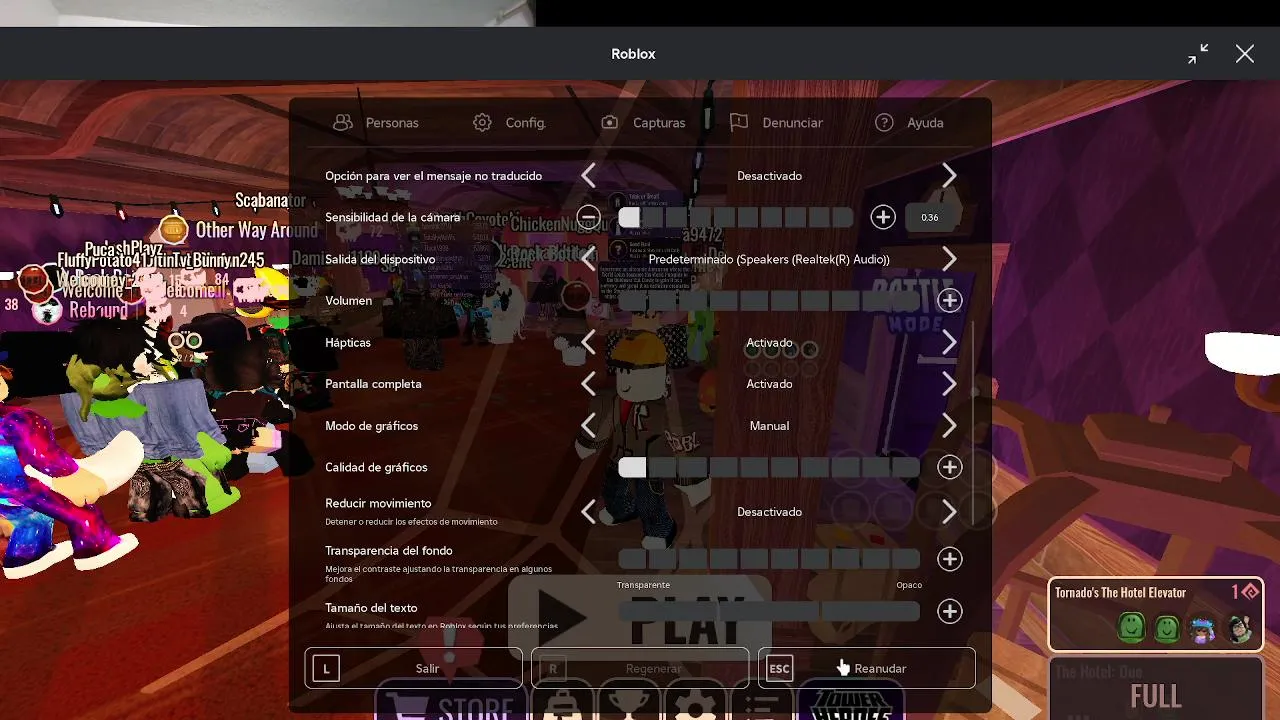Click the 'Manual' graphics mode value
1280x720 pixels.
click(x=769, y=426)
